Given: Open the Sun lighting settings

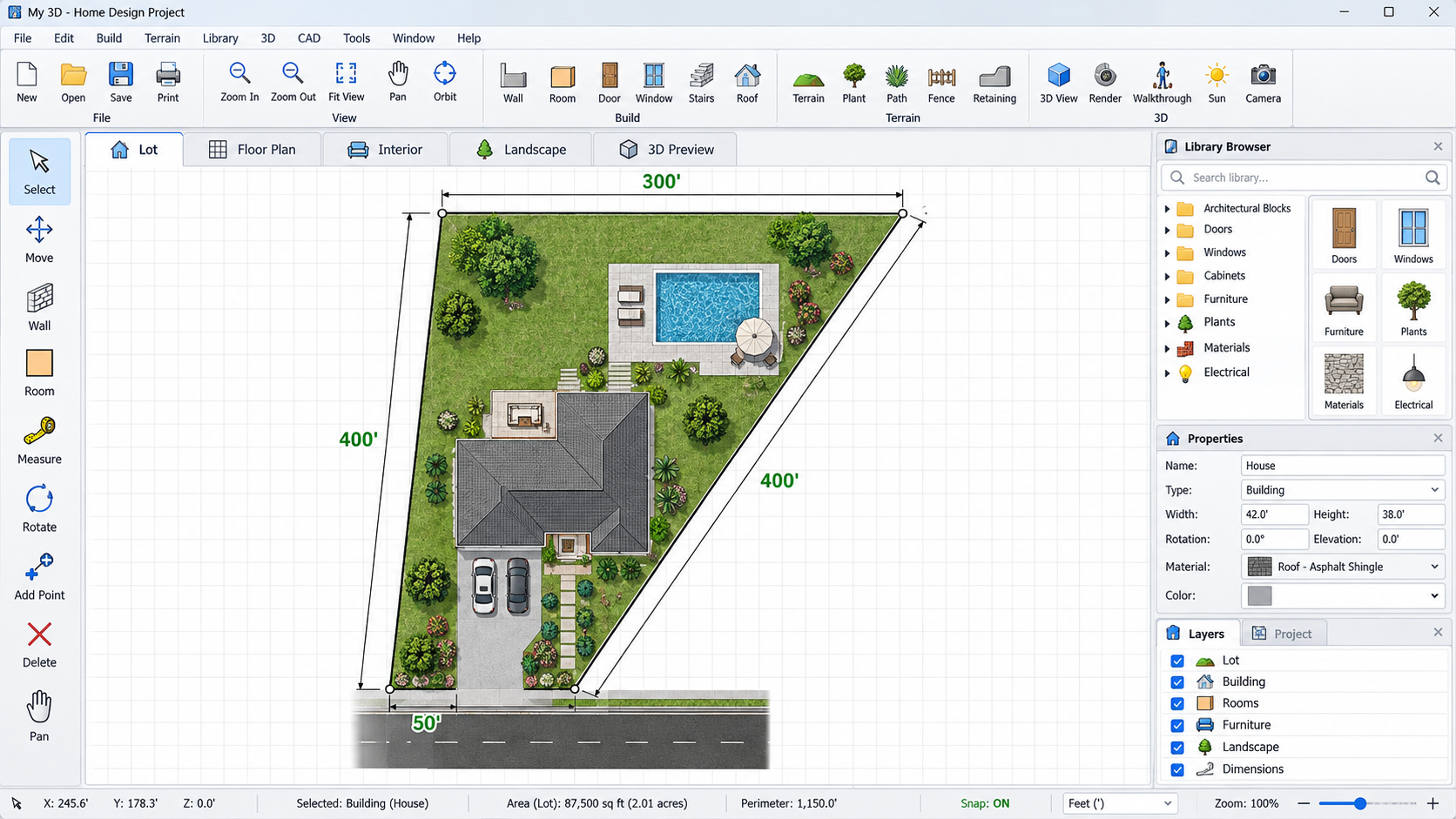Looking at the screenshot, I should pyautogui.click(x=1217, y=83).
